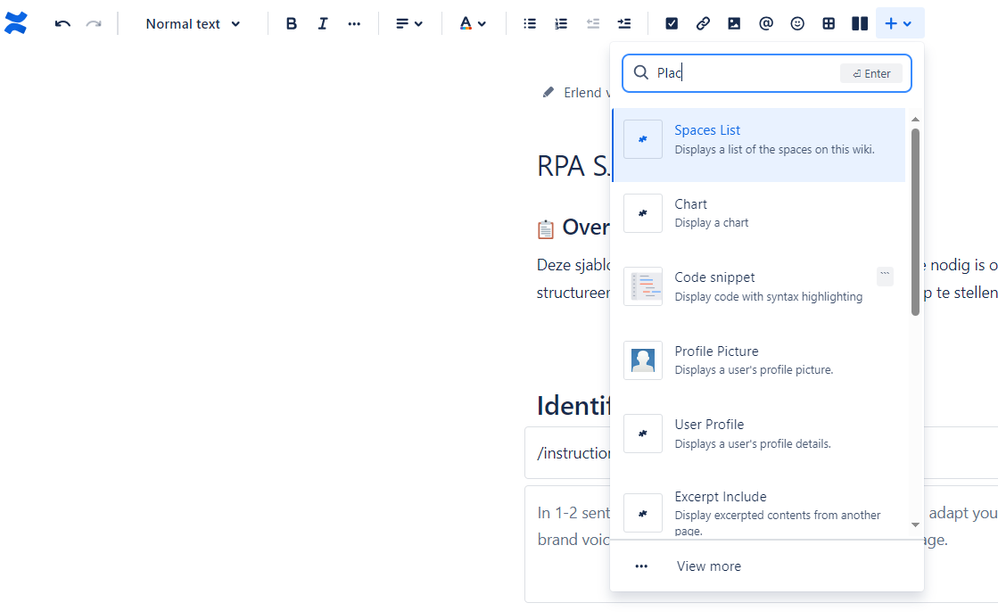This screenshot has width=998, height=612.
Task: Insert a table
Action: click(828, 24)
